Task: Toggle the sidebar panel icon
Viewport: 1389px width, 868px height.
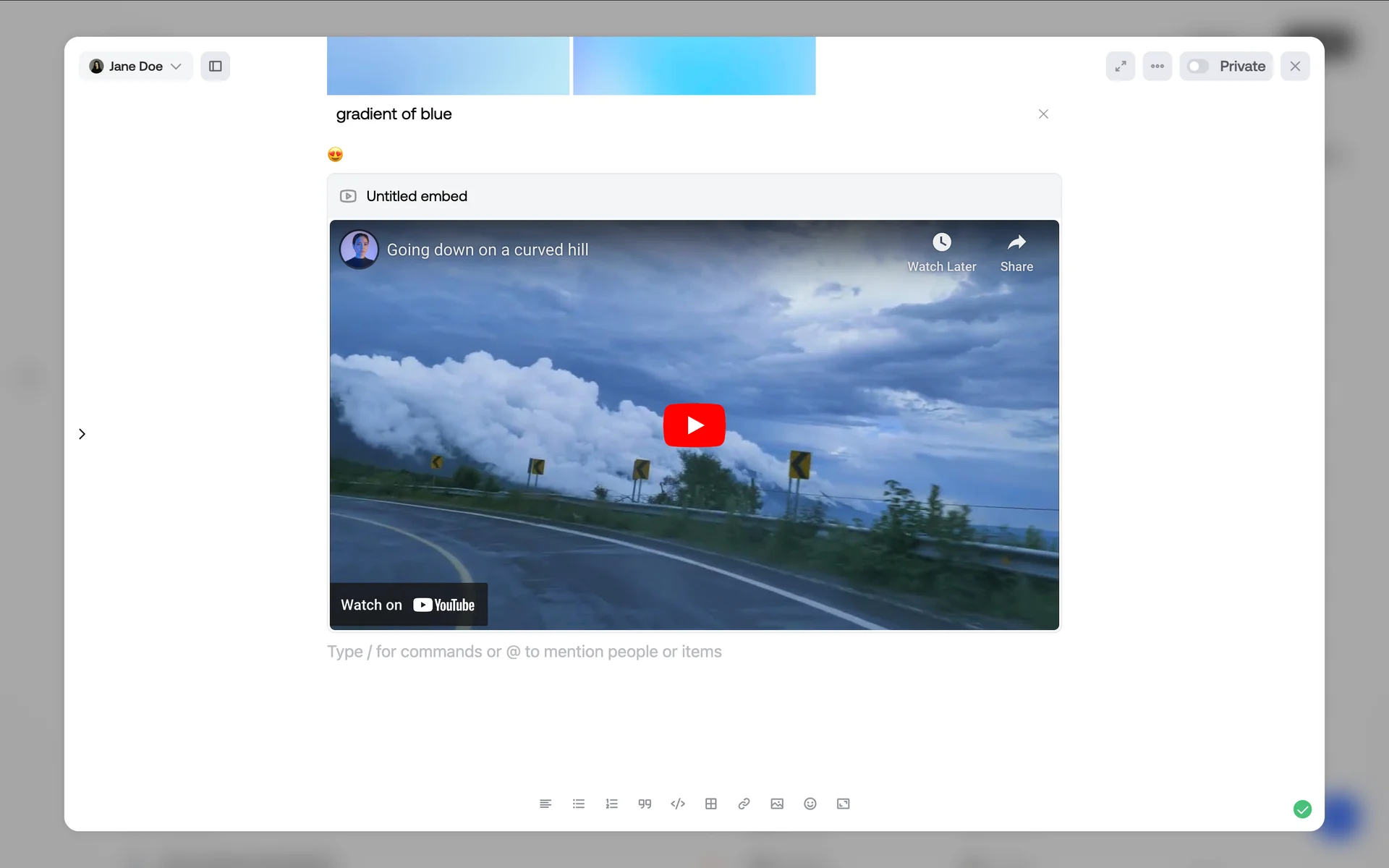Action: click(x=216, y=66)
